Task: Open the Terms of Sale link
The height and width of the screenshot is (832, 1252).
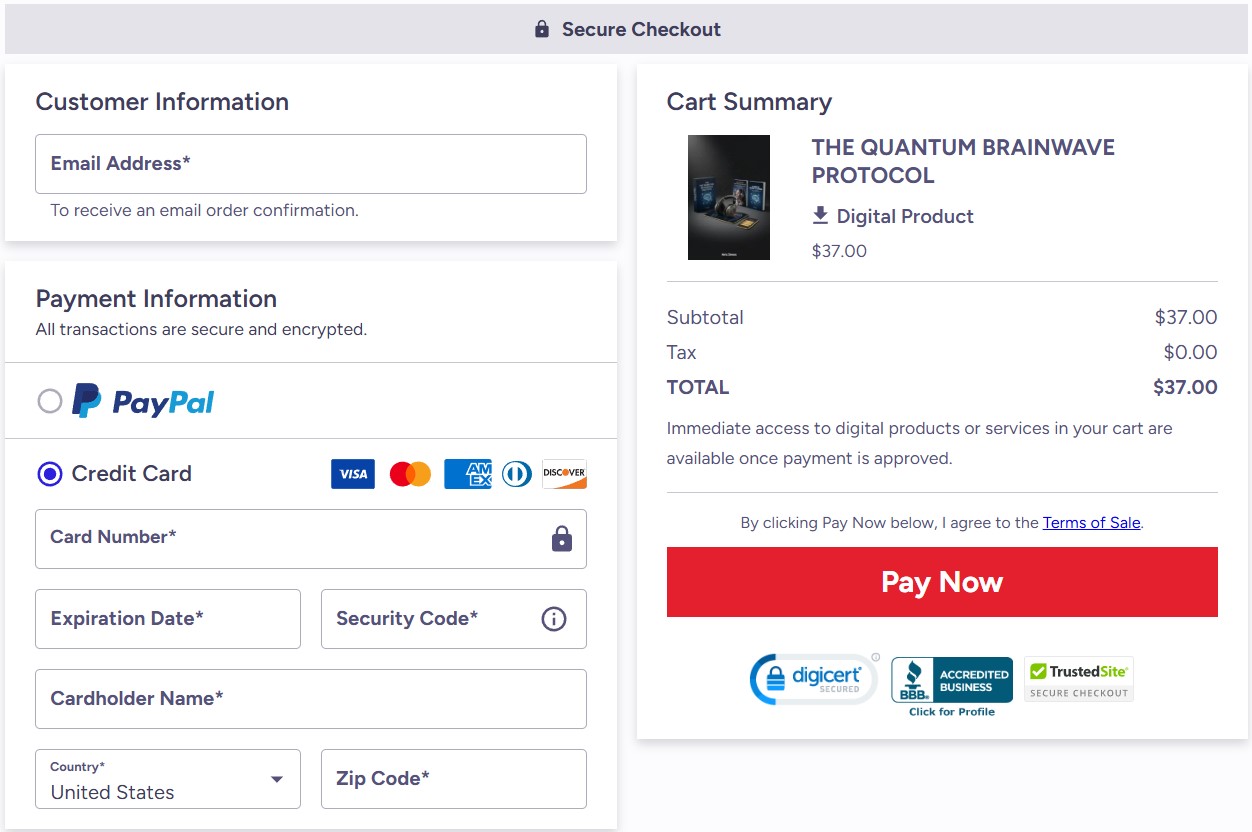Action: pos(1091,522)
